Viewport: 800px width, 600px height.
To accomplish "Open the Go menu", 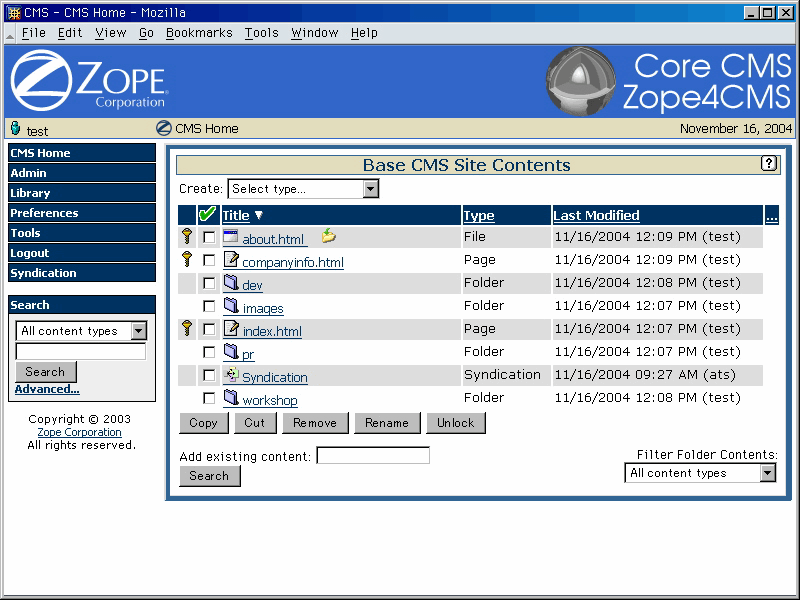I will click(146, 33).
